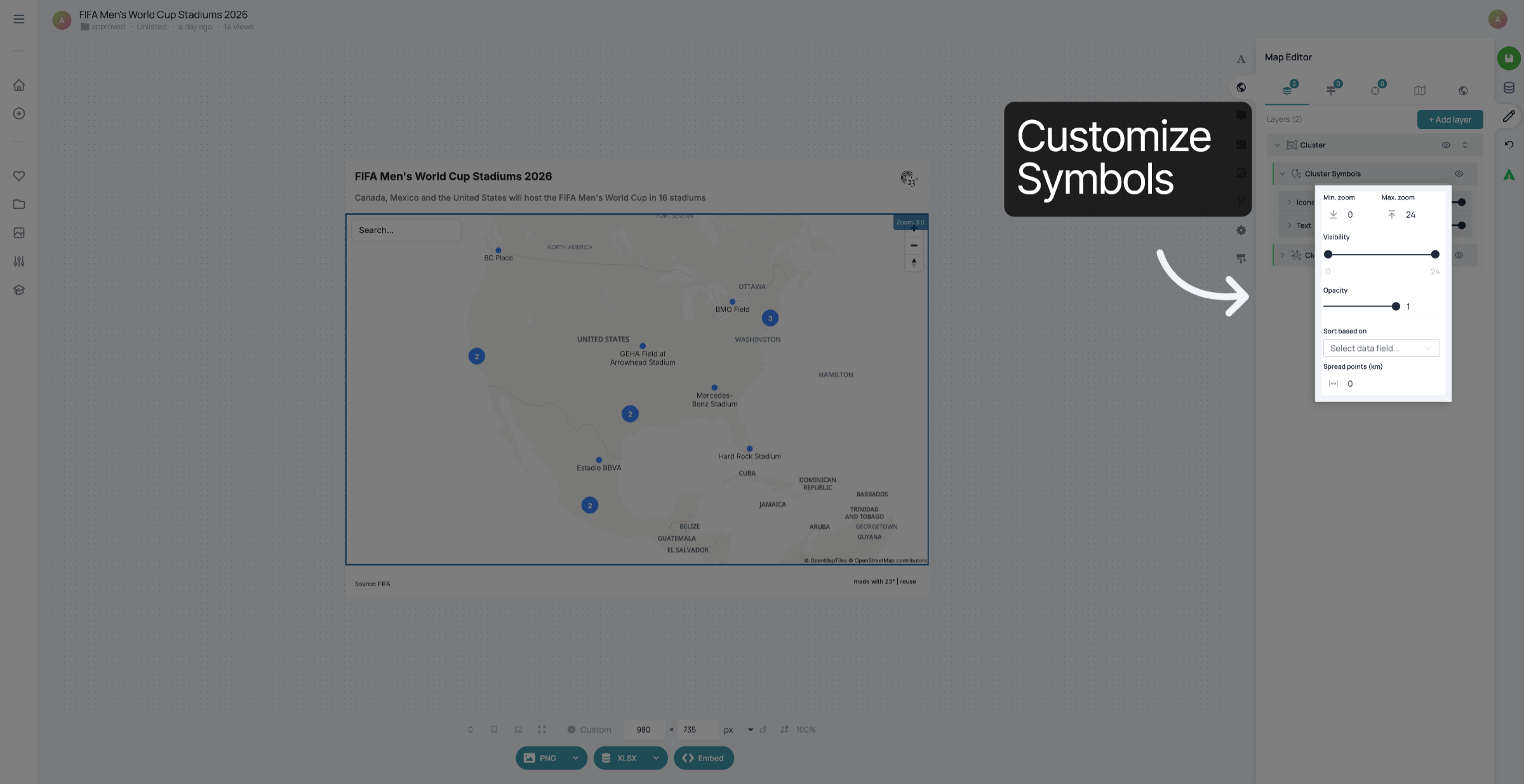The height and width of the screenshot is (784, 1524).
Task: Click the fit-to-screen icon beside 100%
Action: (784, 730)
